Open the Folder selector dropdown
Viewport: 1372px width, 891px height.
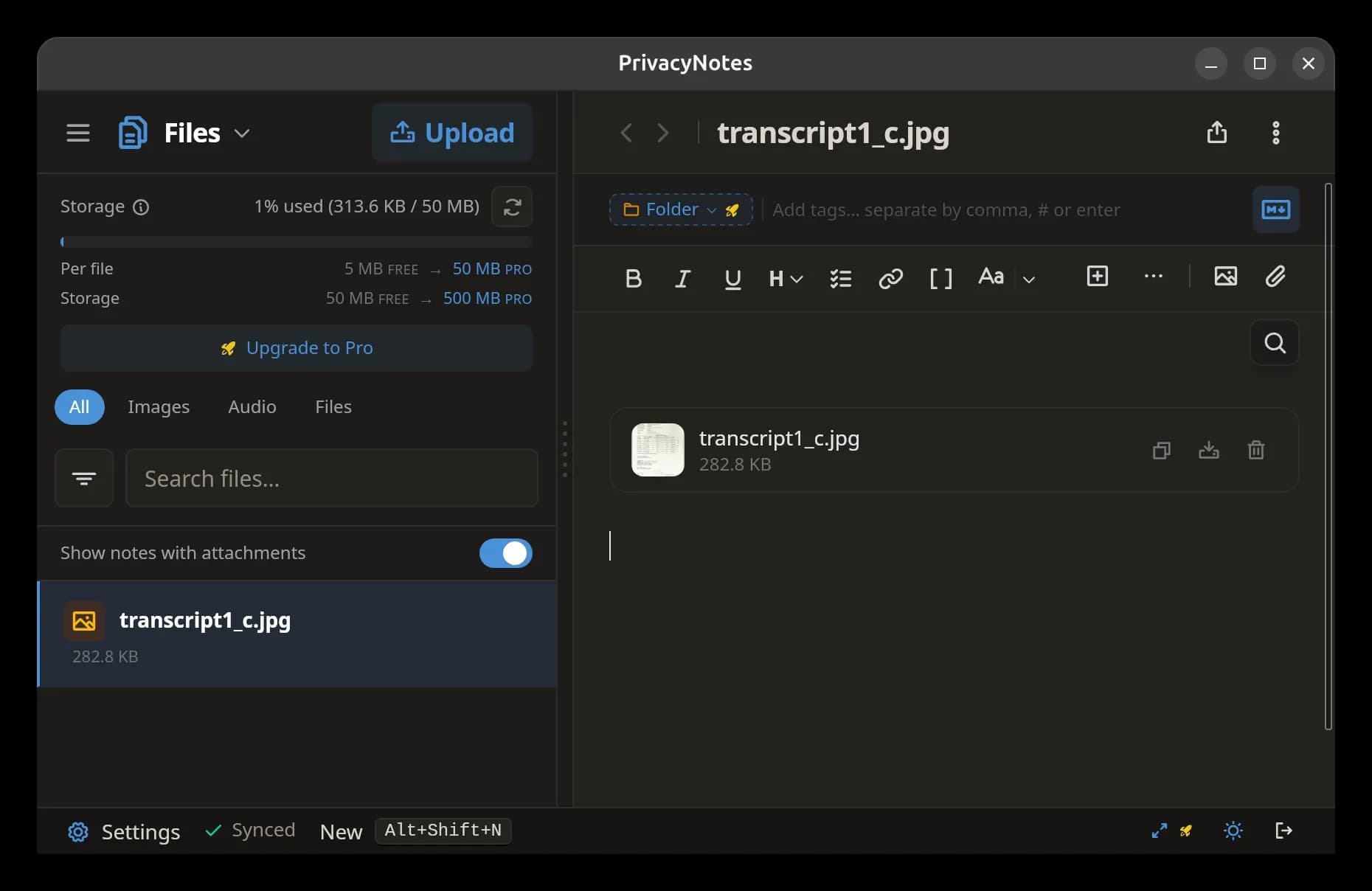pos(681,209)
